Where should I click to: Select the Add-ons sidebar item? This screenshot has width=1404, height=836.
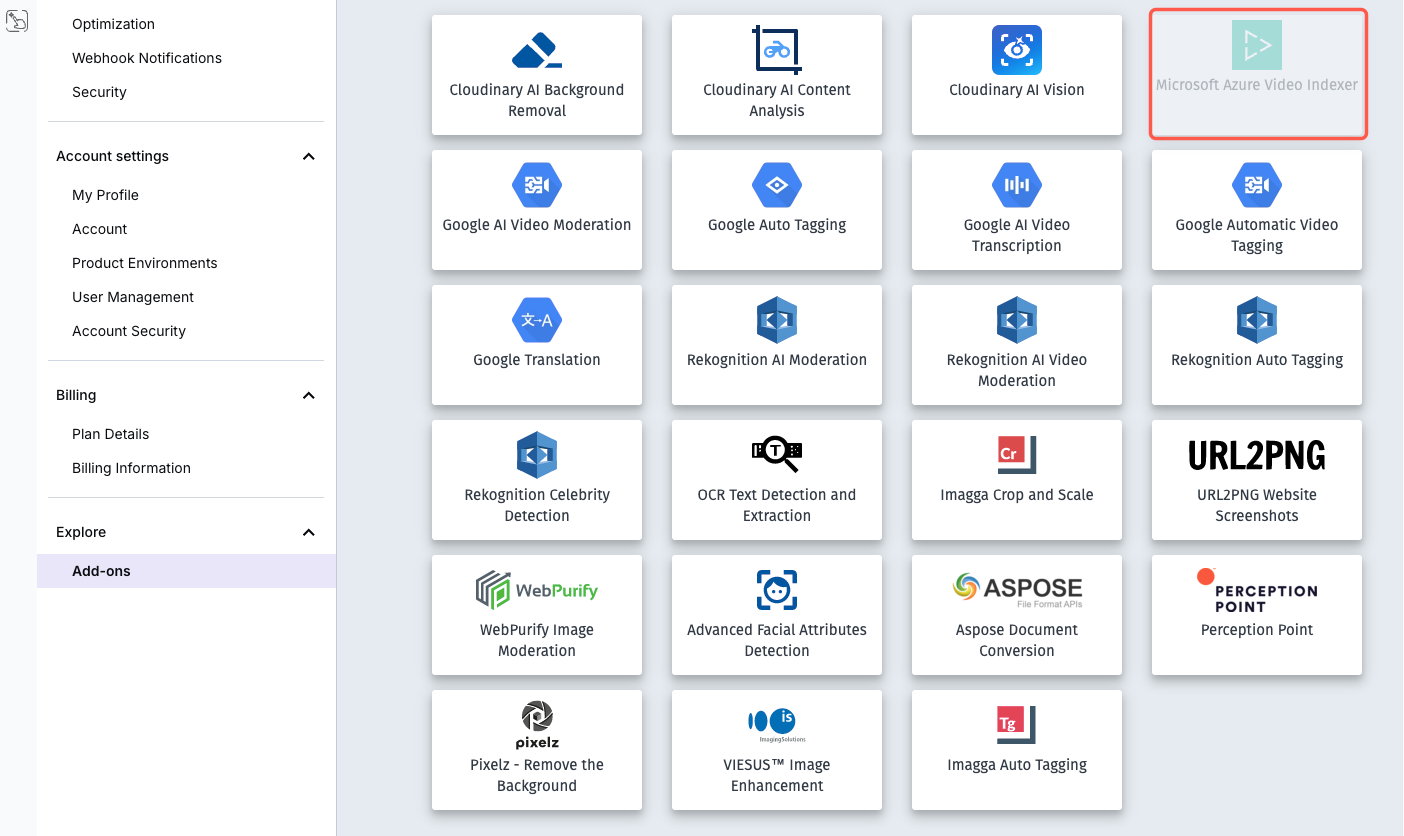(x=186, y=571)
